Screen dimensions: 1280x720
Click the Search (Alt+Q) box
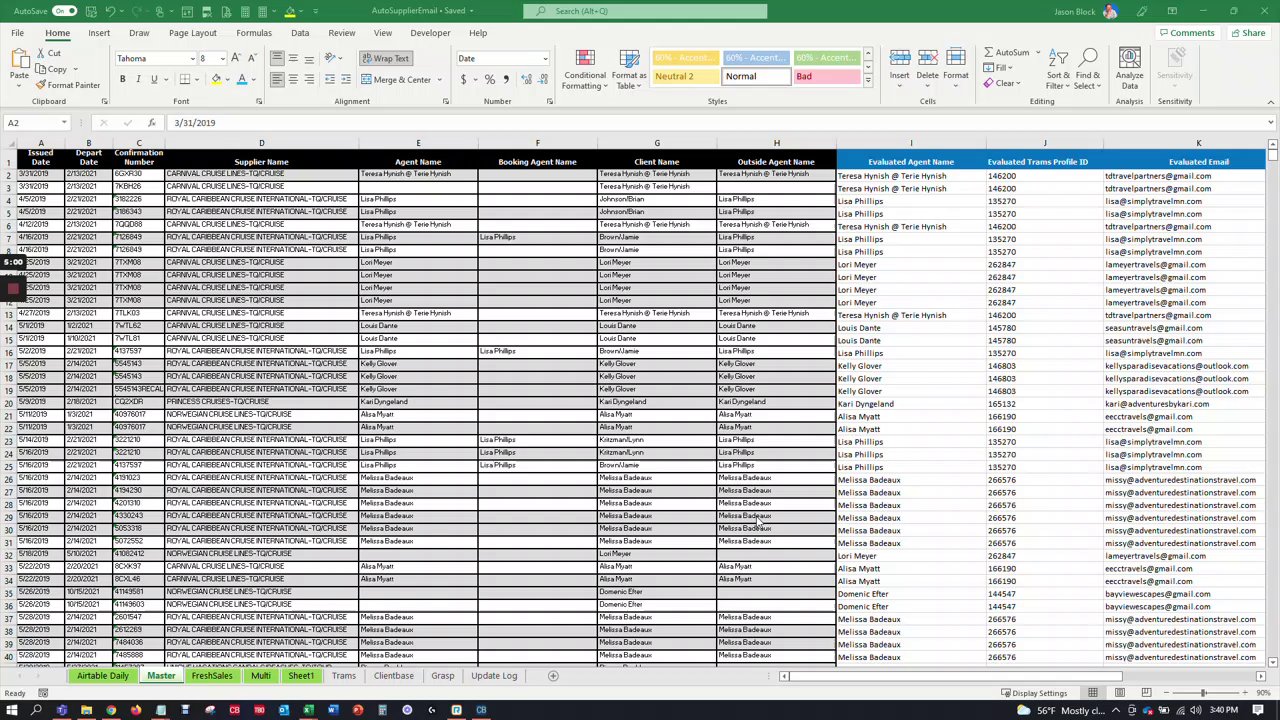[645, 11]
